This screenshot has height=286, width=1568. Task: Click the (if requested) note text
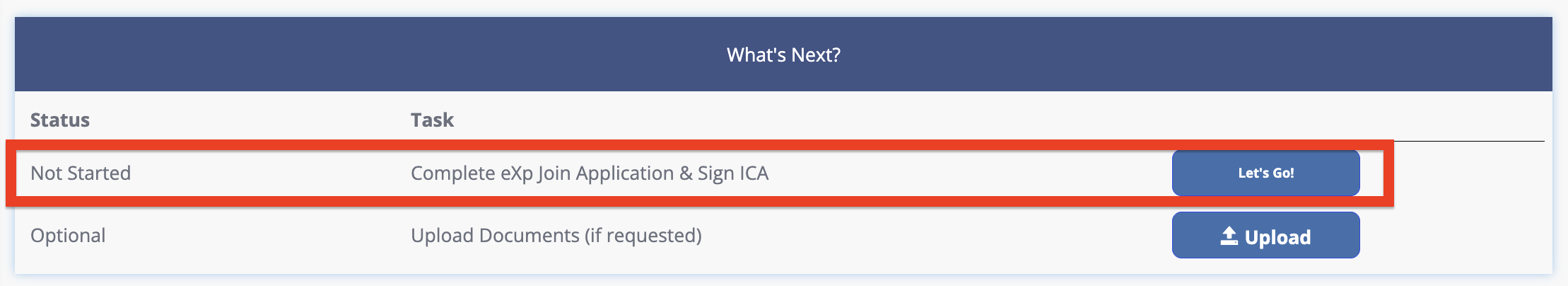click(x=643, y=235)
